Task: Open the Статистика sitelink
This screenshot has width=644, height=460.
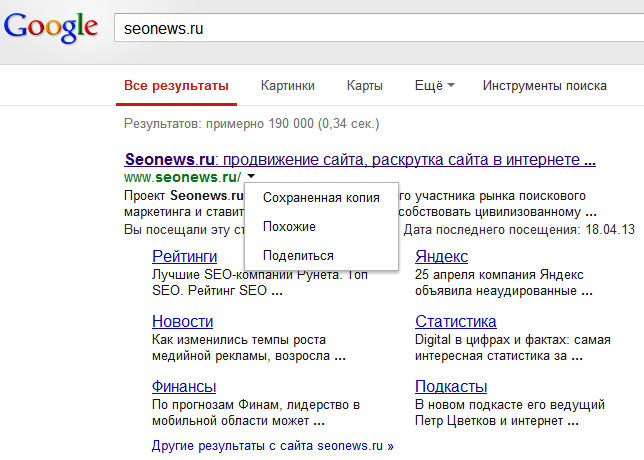Action: coord(455,321)
